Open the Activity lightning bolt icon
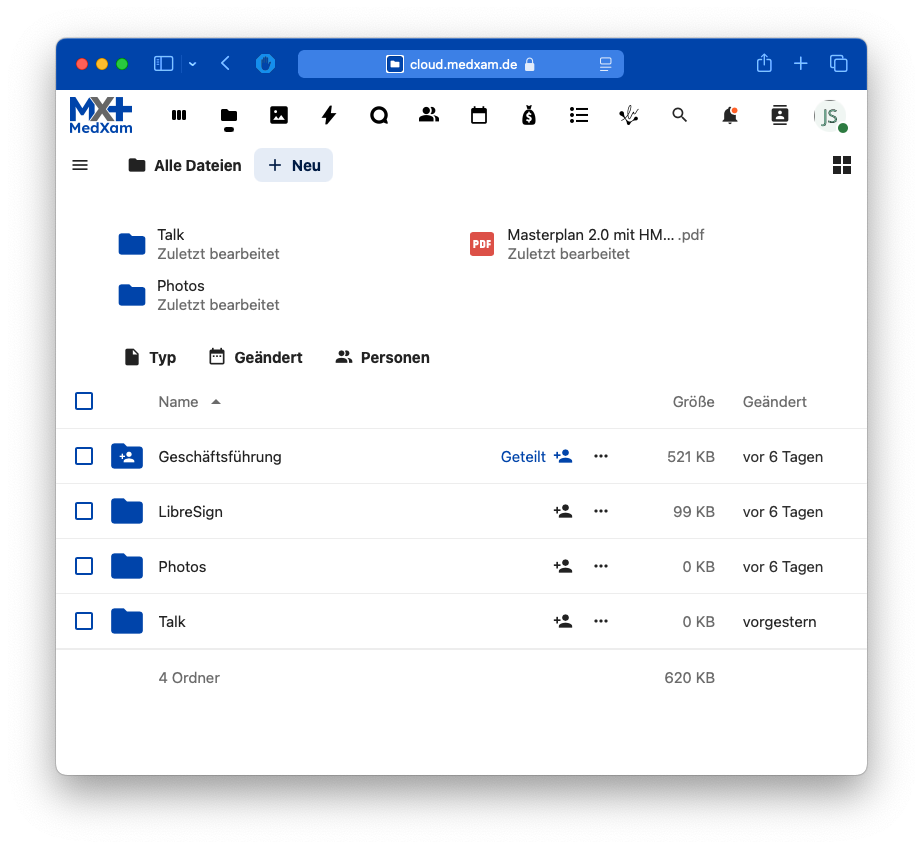This screenshot has height=849, width=923. coord(329,116)
